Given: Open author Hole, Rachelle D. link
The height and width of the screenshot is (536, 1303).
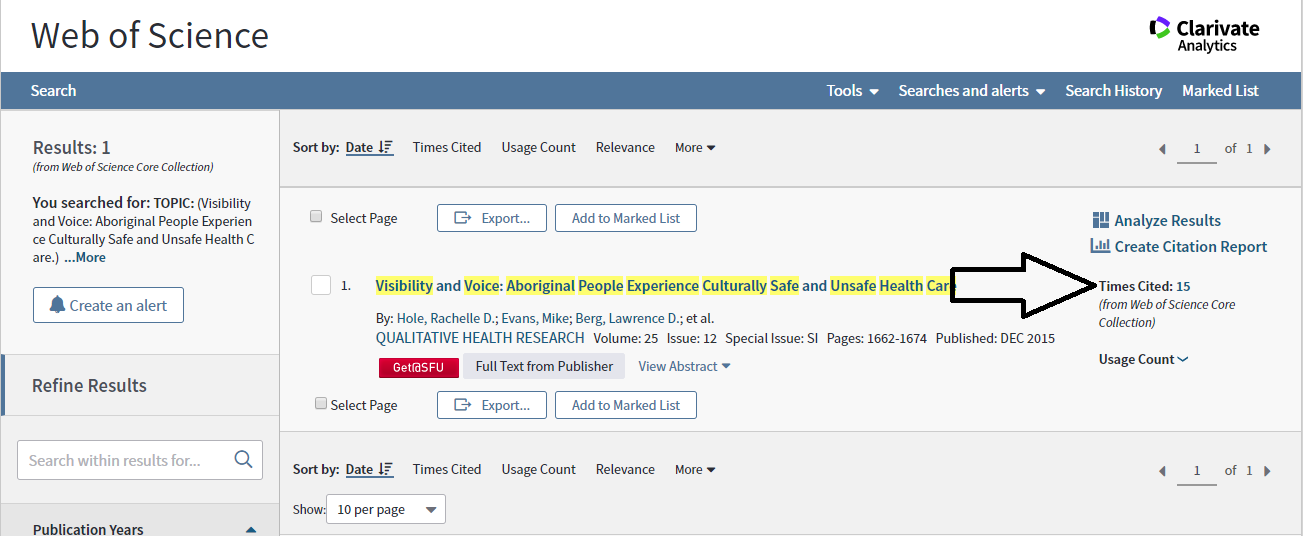Looking at the screenshot, I should click(x=445, y=318).
